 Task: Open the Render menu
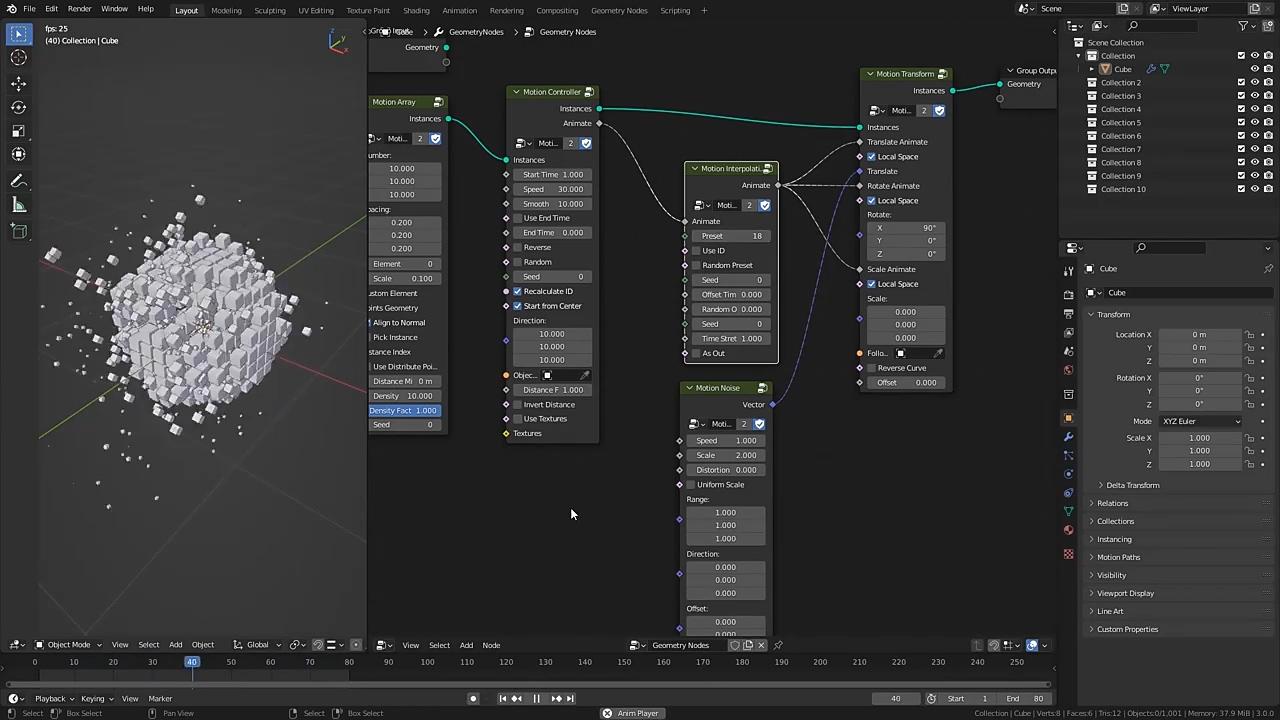(80, 9)
